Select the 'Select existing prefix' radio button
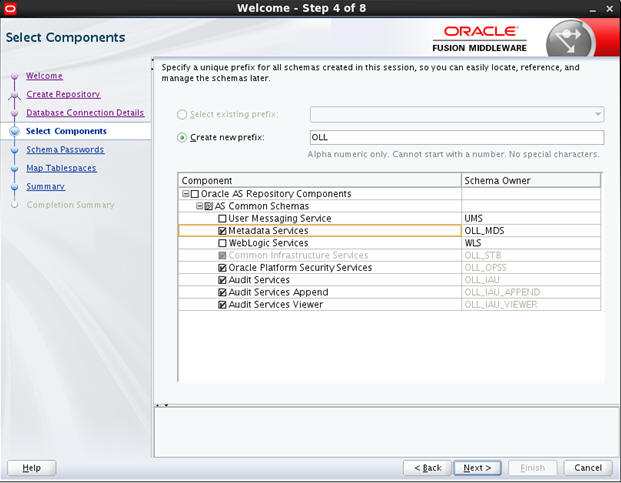Screen dimensions: 621x483 click(x=182, y=114)
